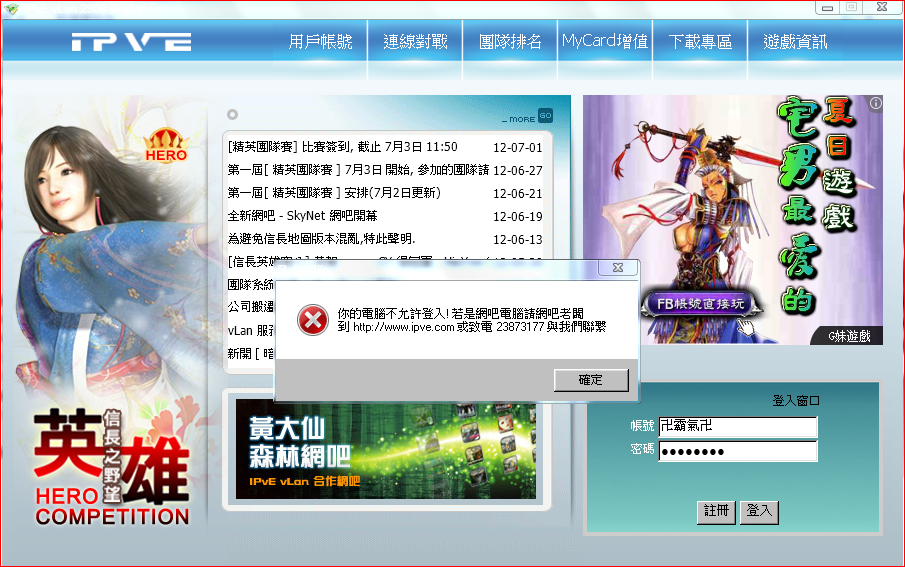
Task: Open the 連線對戰 tab
Action: 415,42
